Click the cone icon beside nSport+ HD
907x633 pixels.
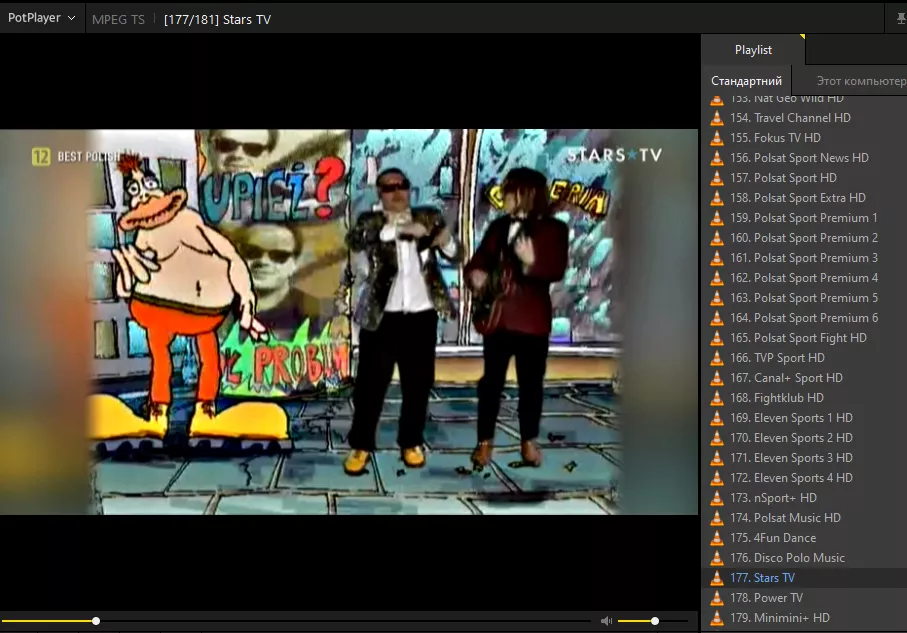(x=717, y=498)
